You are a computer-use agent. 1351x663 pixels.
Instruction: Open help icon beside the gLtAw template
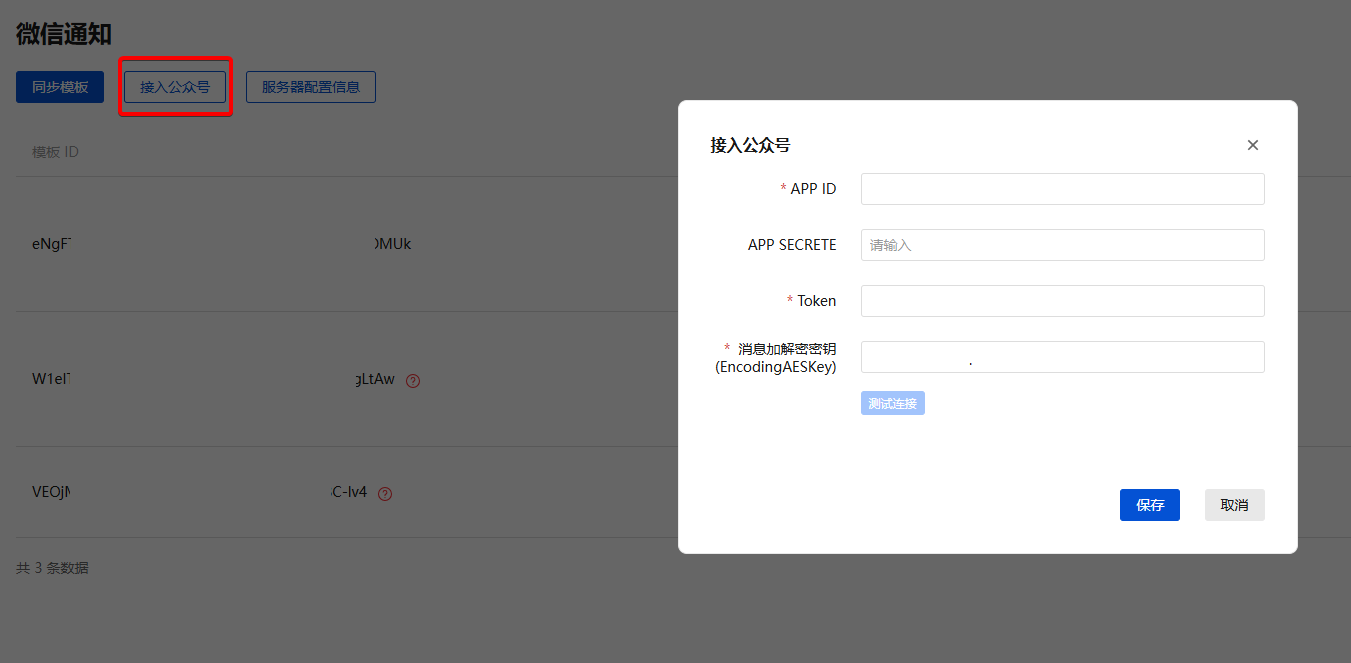point(413,380)
